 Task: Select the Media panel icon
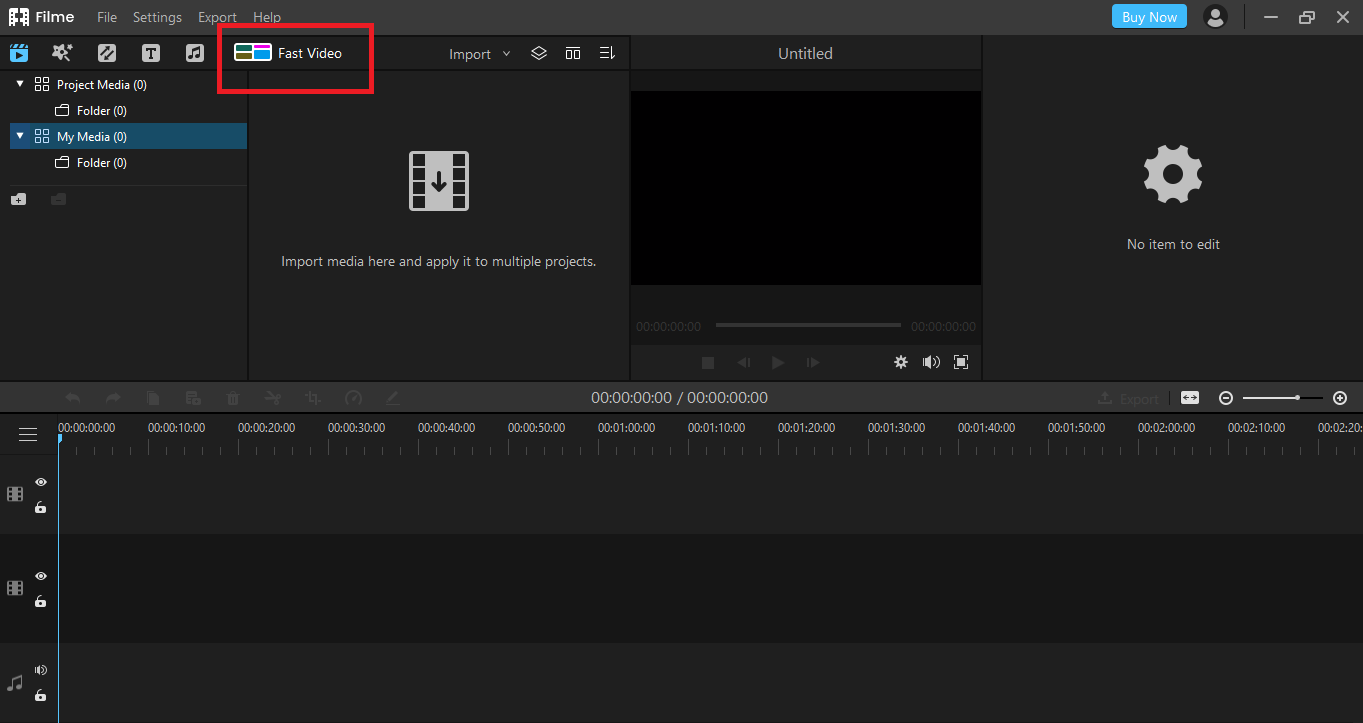(x=19, y=52)
